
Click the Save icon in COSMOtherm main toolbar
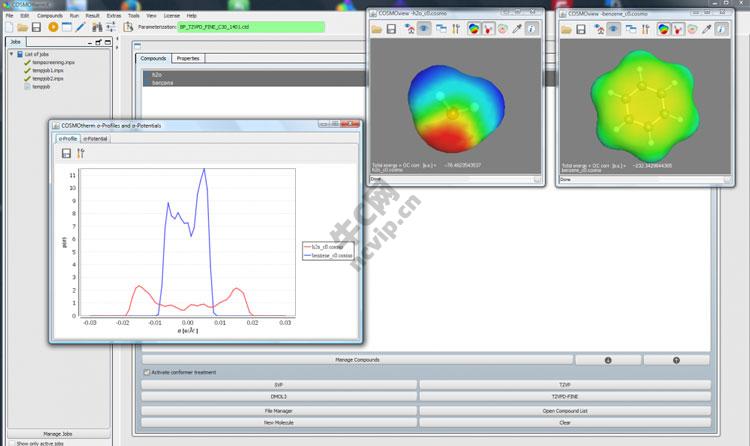click(x=36, y=27)
